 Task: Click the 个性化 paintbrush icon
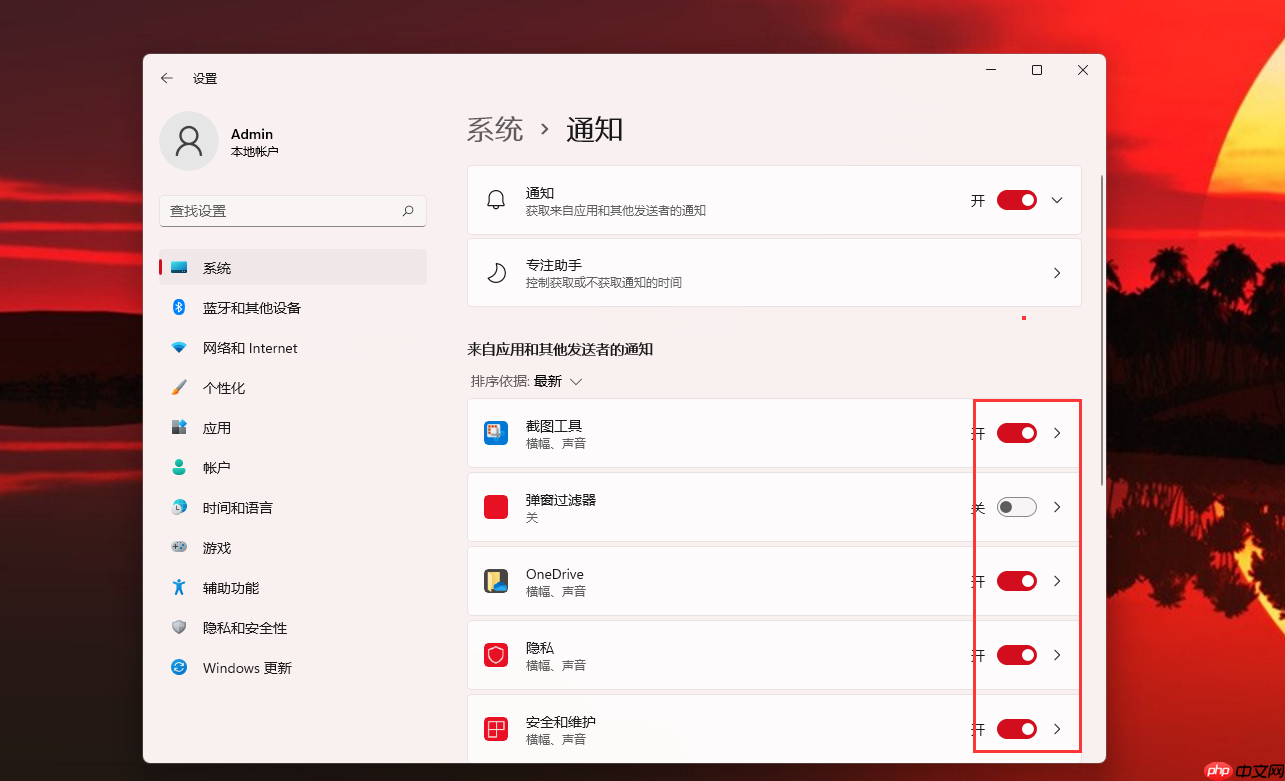pos(179,388)
